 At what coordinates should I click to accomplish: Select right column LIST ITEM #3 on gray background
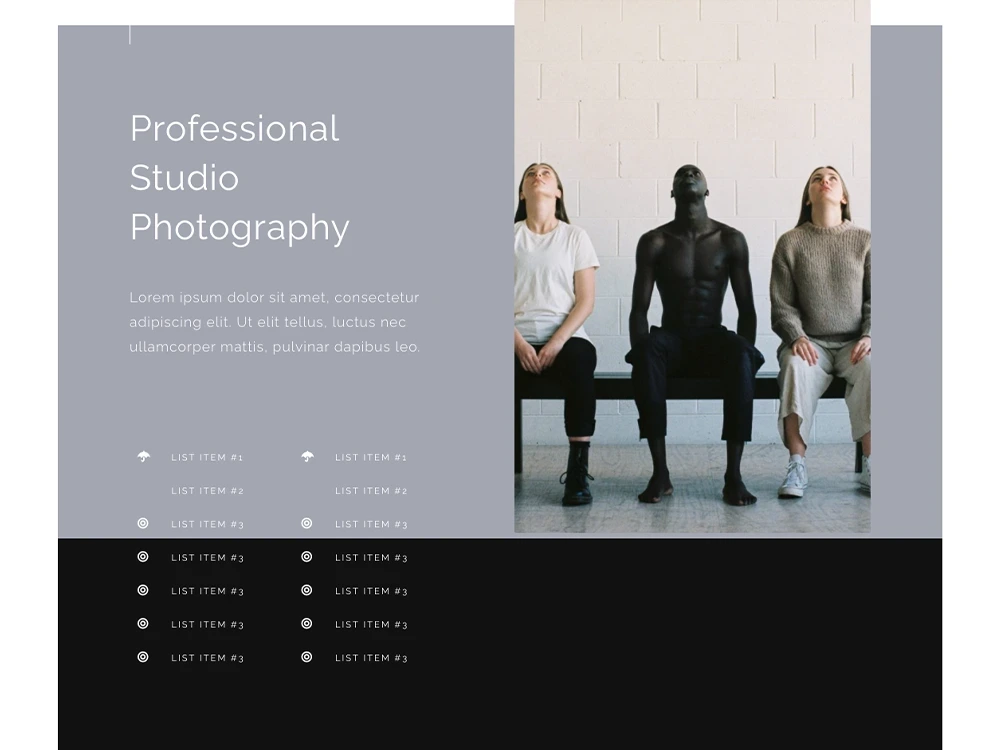[371, 524]
